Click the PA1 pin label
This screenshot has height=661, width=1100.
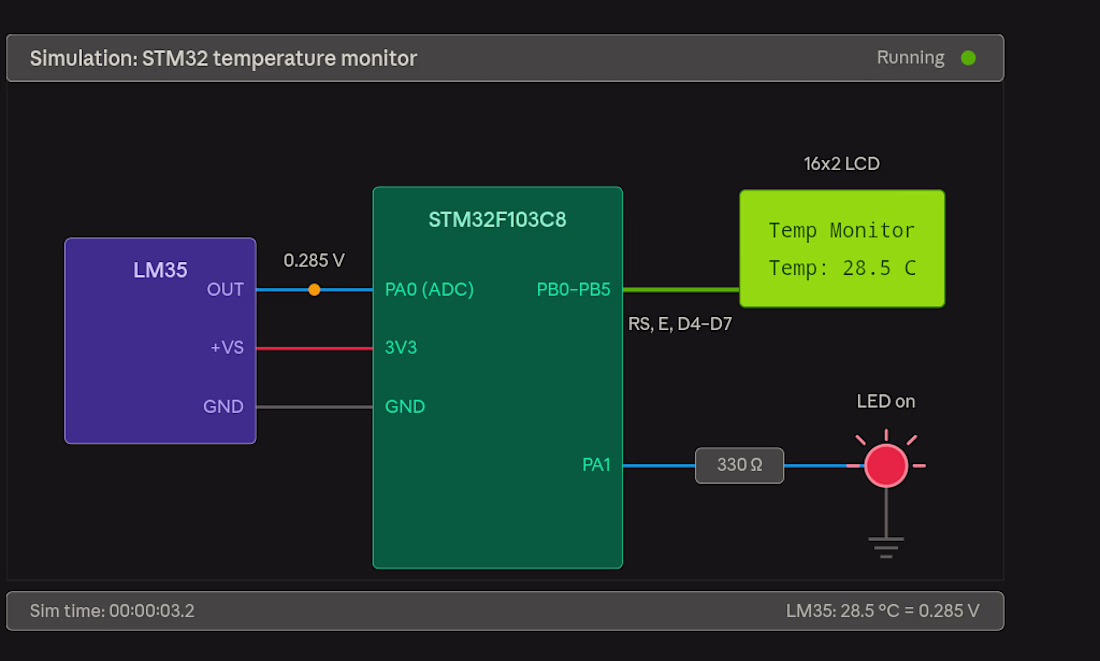[596, 465]
